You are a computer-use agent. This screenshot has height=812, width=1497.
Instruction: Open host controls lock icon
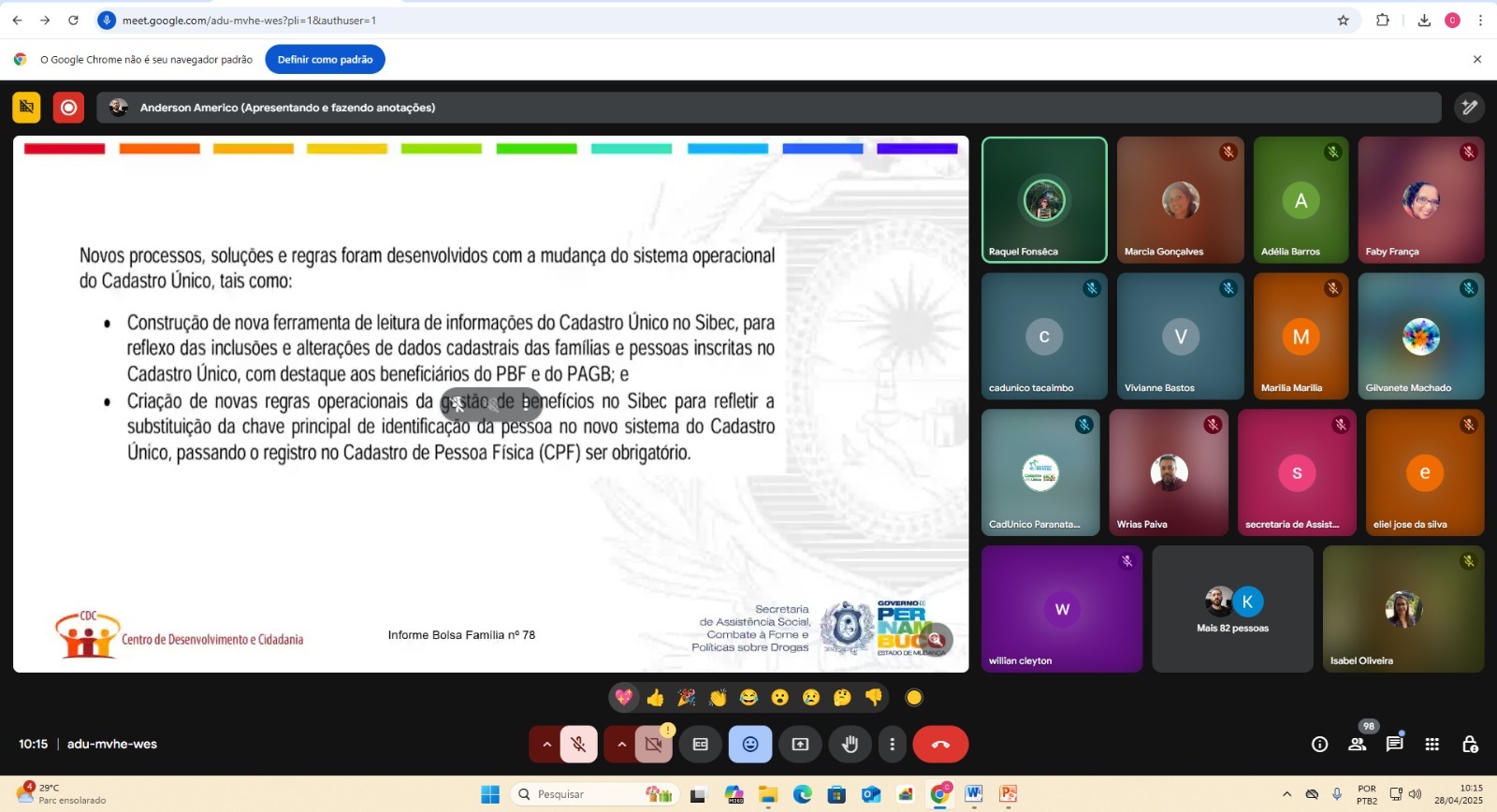[1469, 745]
